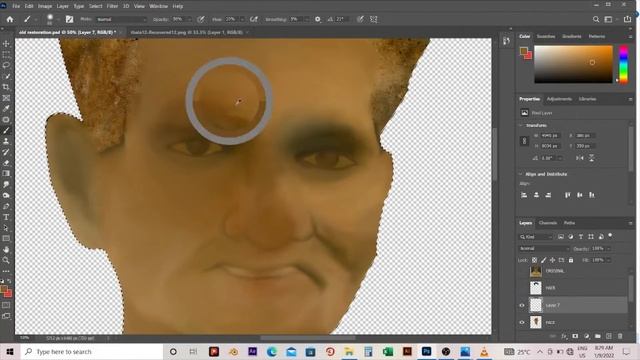Click align left edges icon

pos(524,195)
